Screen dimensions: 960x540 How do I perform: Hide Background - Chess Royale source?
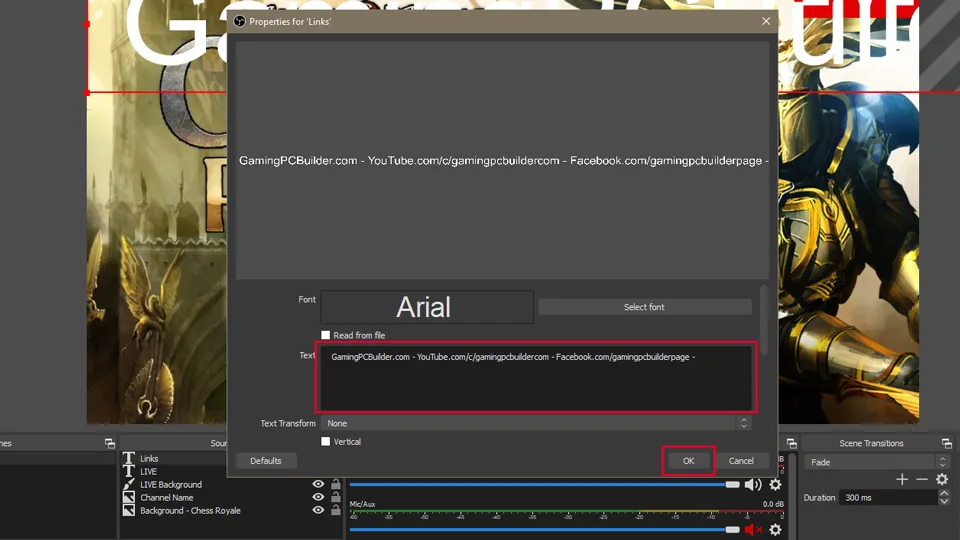coord(318,509)
